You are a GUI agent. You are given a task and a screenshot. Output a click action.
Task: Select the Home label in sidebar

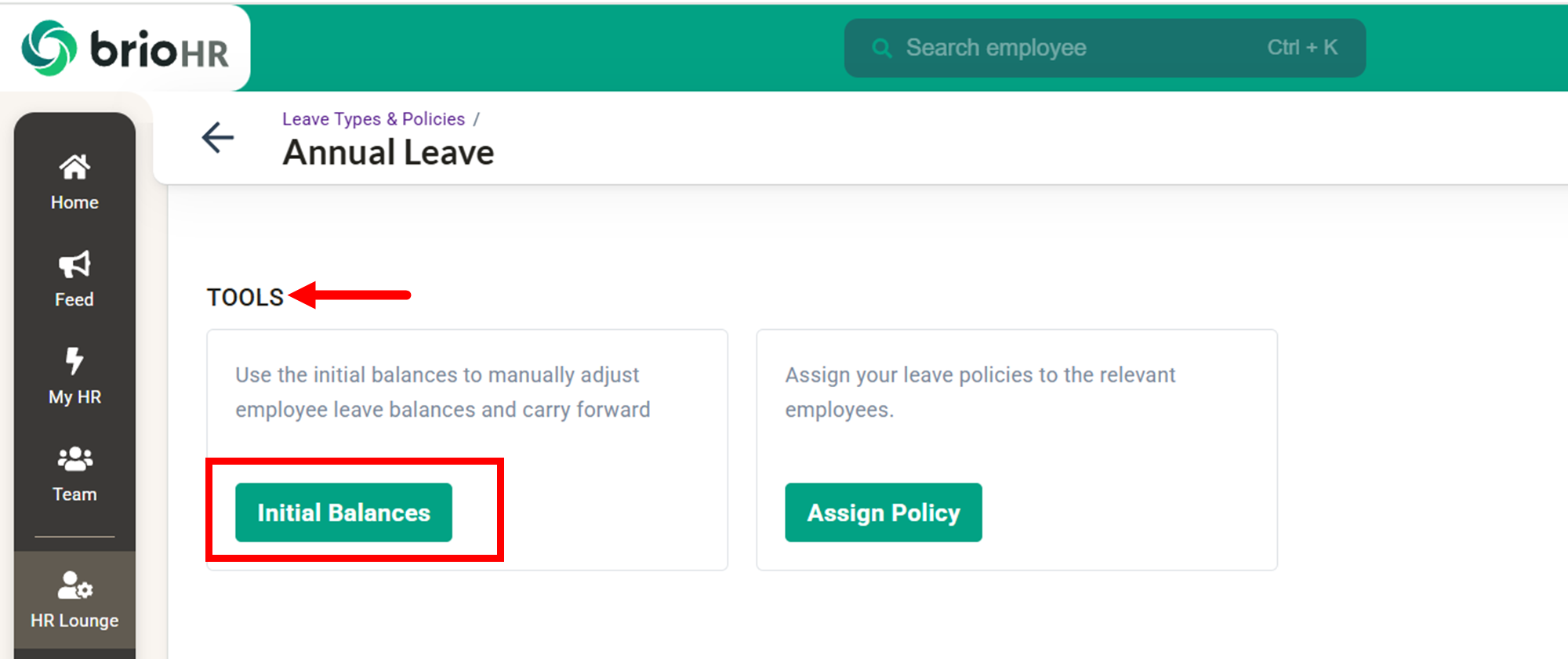[74, 202]
